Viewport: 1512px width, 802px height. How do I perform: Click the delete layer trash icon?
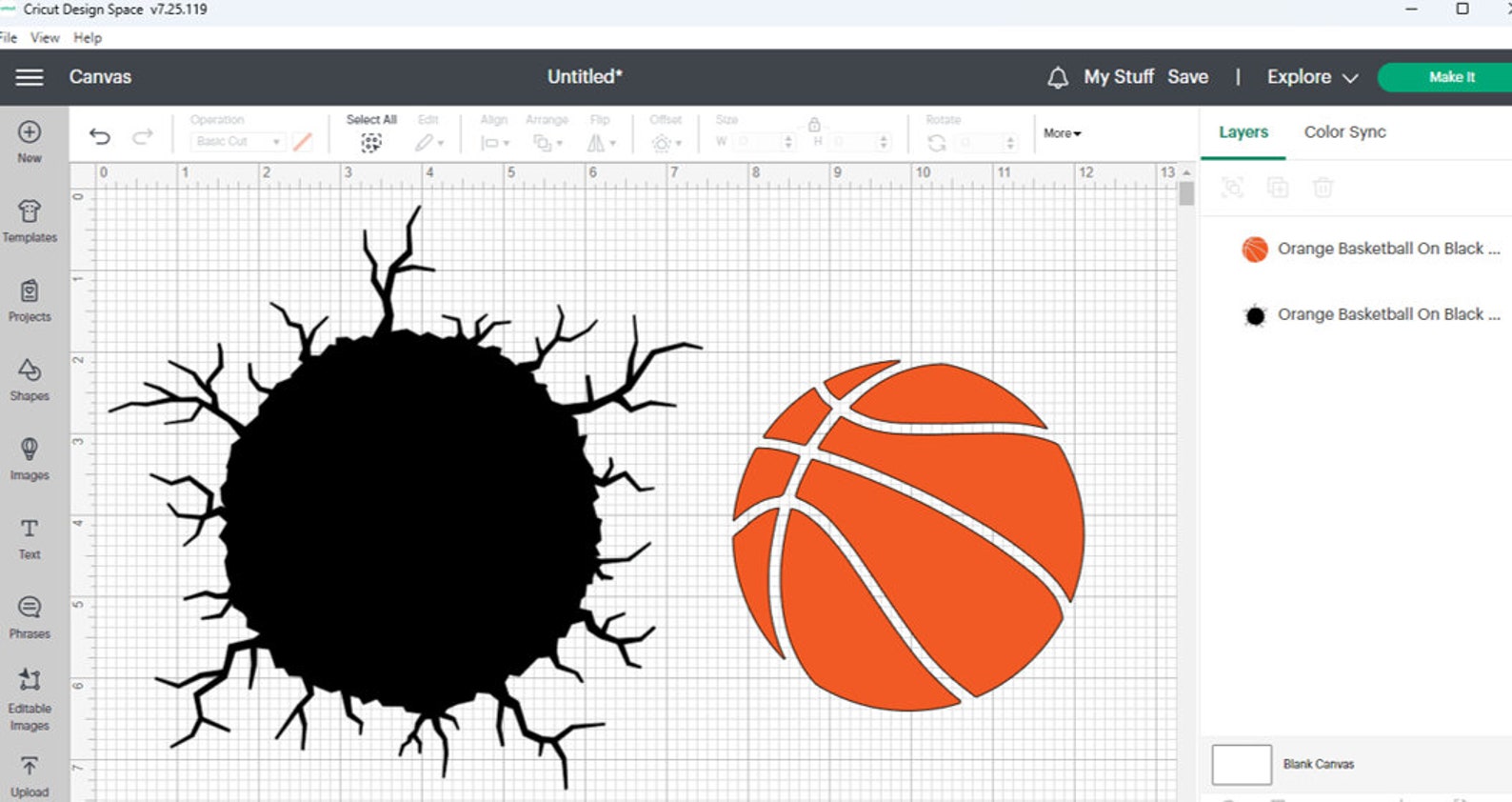click(x=1323, y=188)
